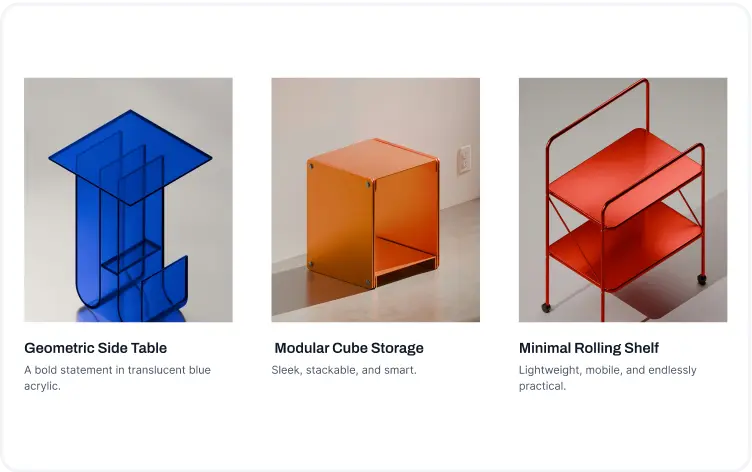Click the Modular Cube Storage title

(349, 348)
